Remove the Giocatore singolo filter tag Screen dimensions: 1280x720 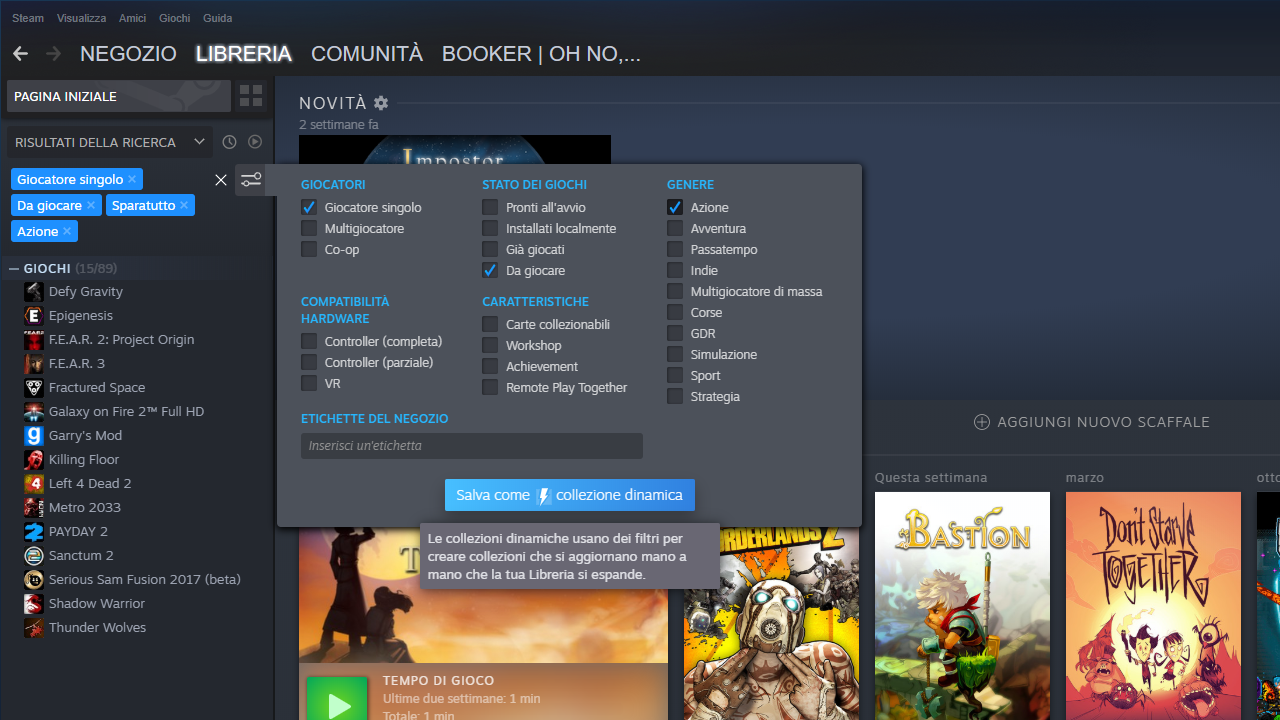coord(132,179)
